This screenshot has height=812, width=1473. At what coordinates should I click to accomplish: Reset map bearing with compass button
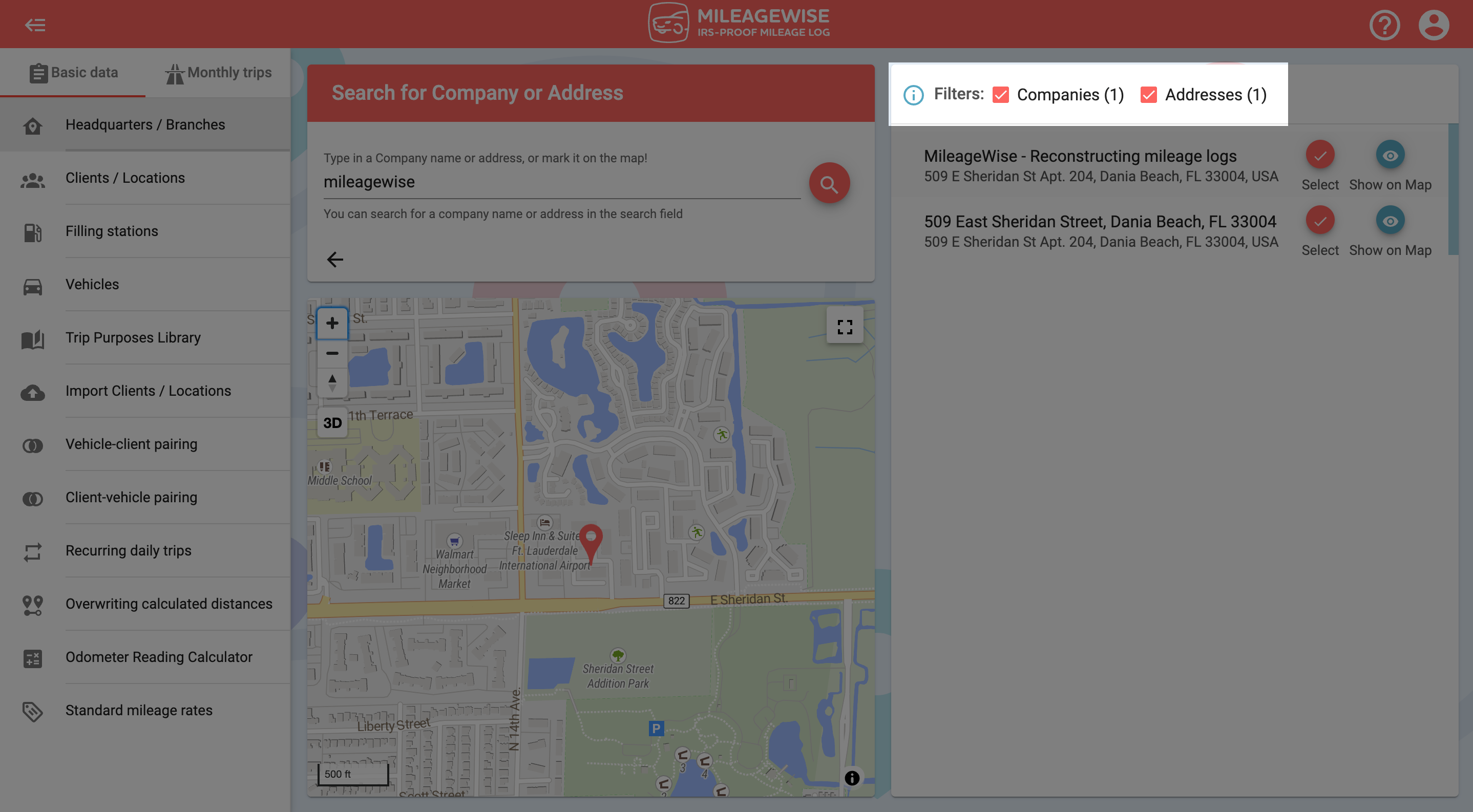pyautogui.click(x=332, y=382)
